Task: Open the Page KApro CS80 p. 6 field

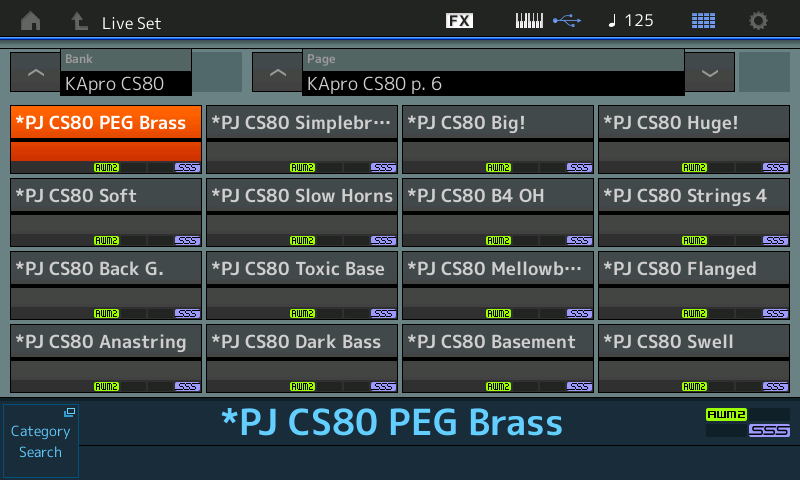Action: [492, 73]
